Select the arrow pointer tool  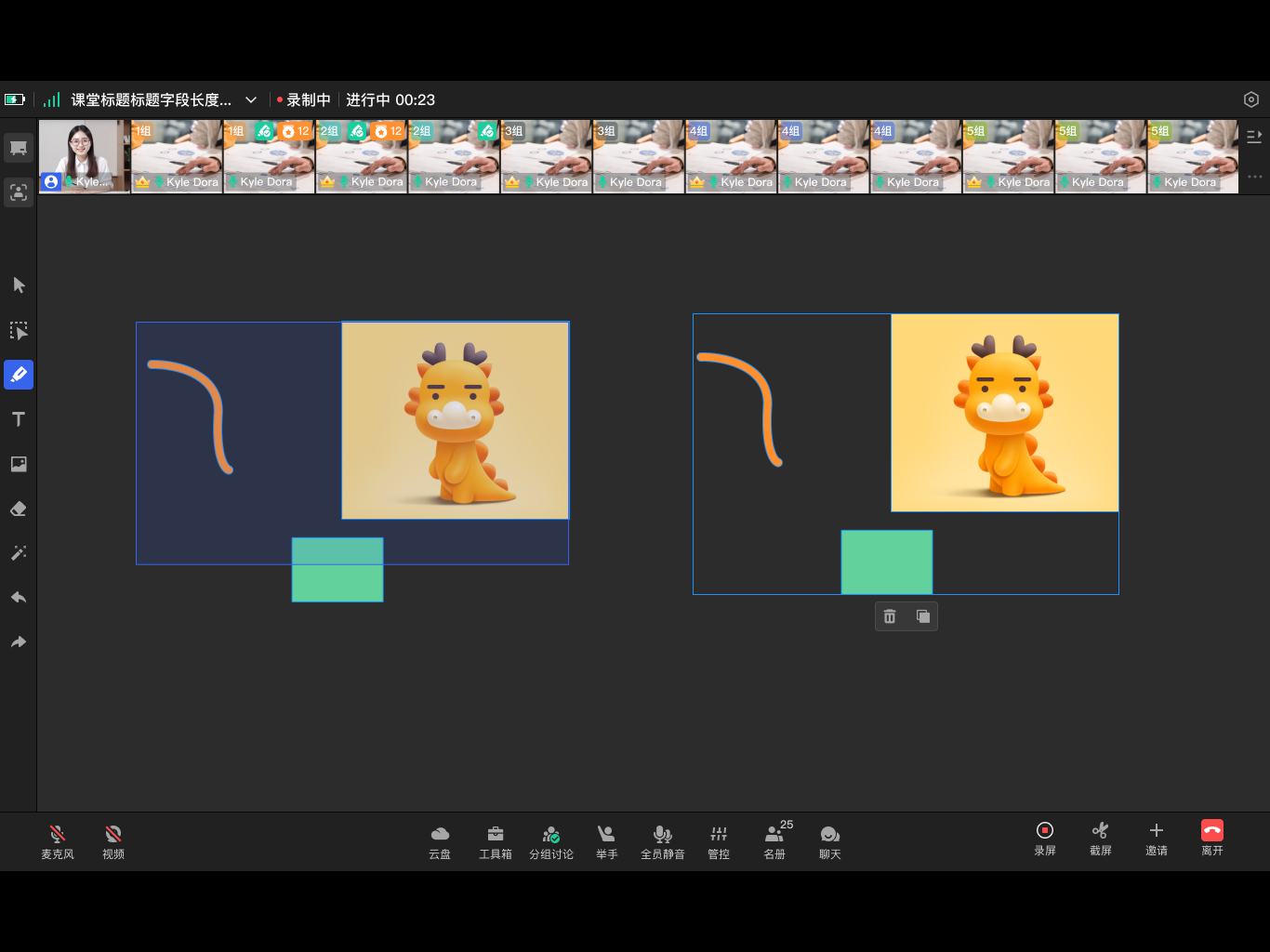19,285
